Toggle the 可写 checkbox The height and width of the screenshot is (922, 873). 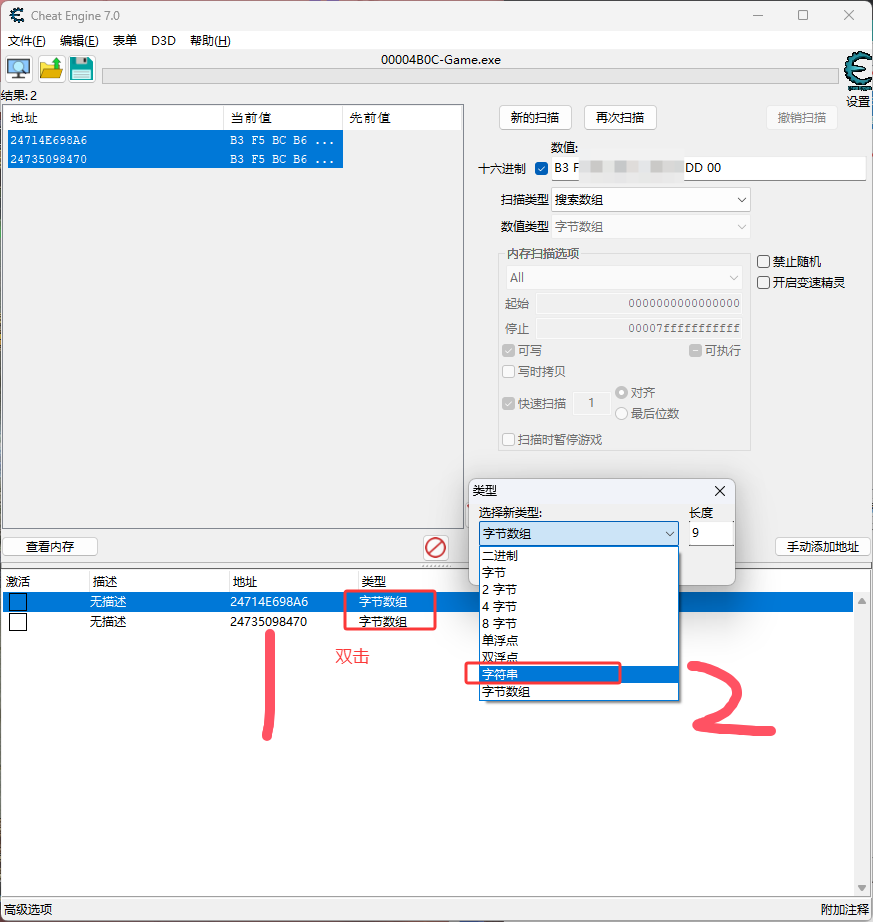coord(509,351)
